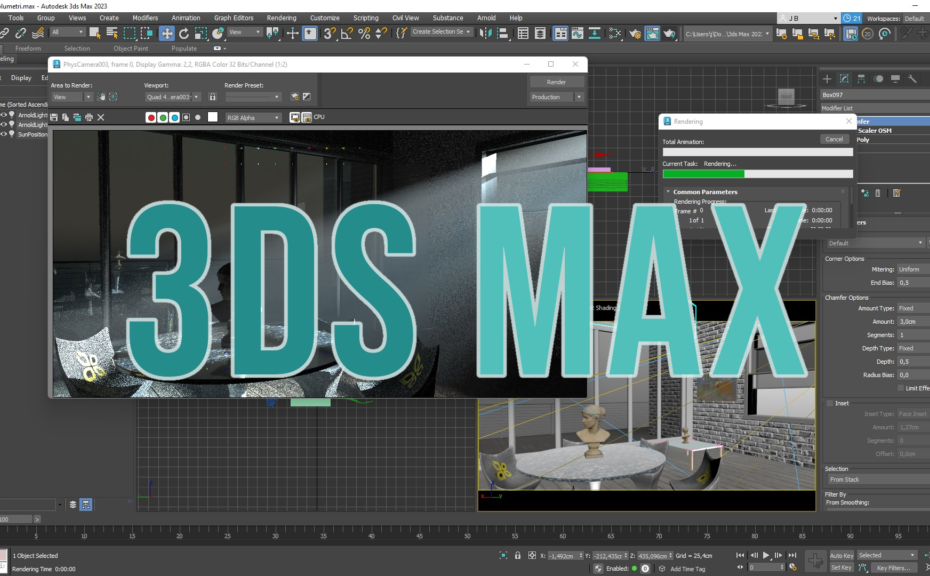Click the Select Object arrow tool
Image resolution: width=930 pixels, height=576 pixels.
click(x=94, y=33)
